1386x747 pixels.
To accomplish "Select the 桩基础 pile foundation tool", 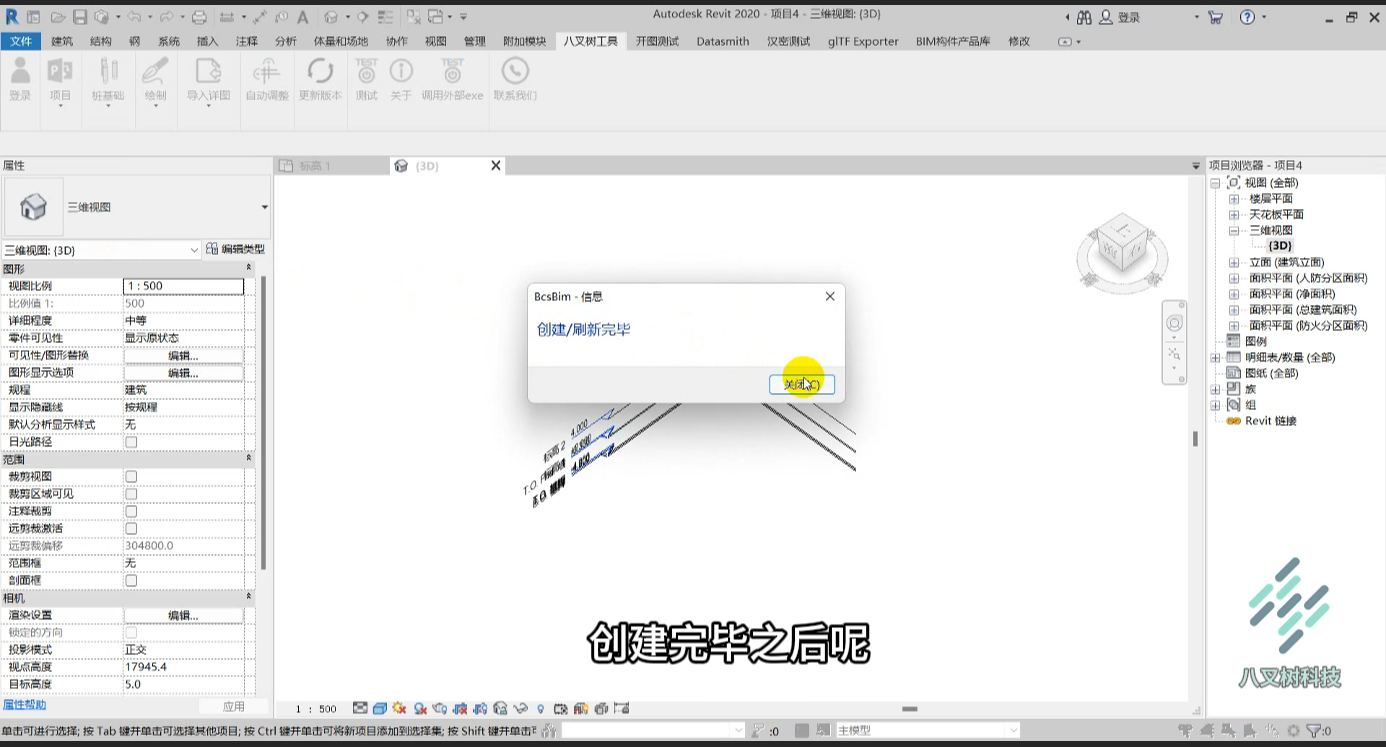I will click(108, 79).
